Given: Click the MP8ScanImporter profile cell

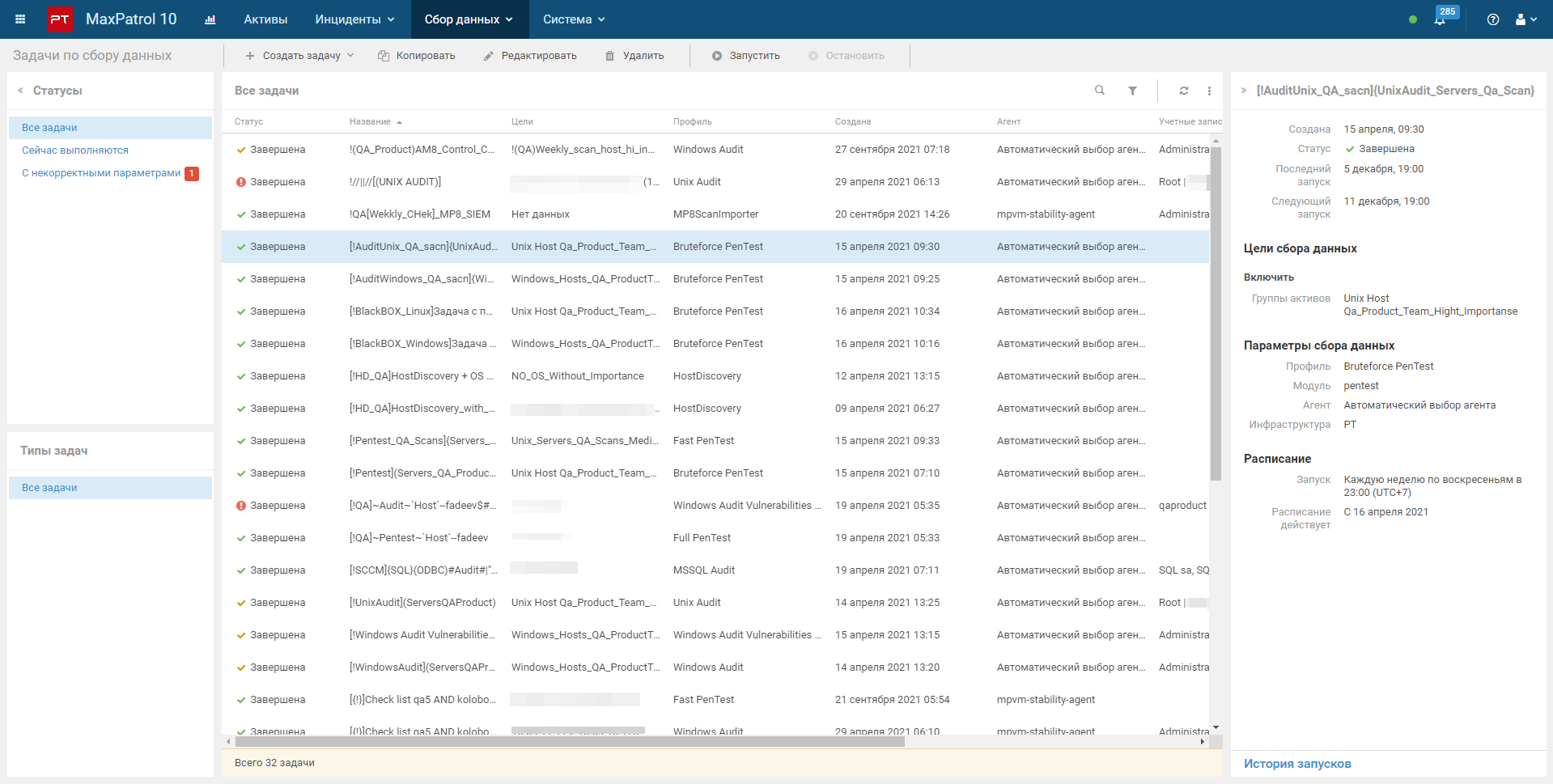Looking at the screenshot, I should coord(716,214).
